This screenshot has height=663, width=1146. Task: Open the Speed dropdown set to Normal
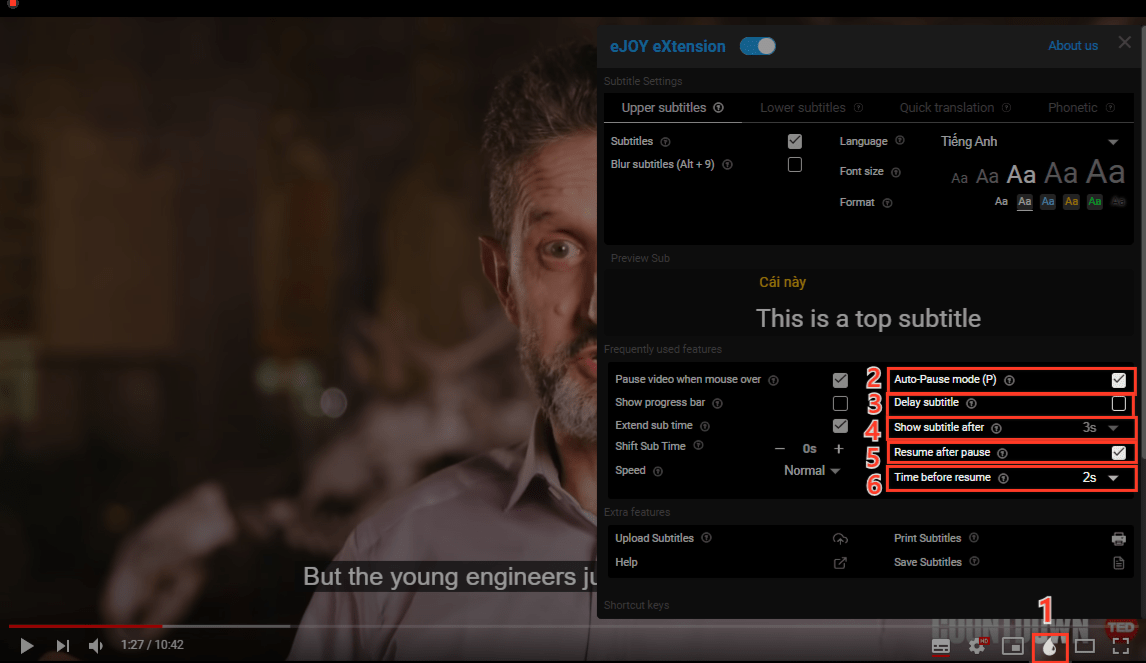812,470
